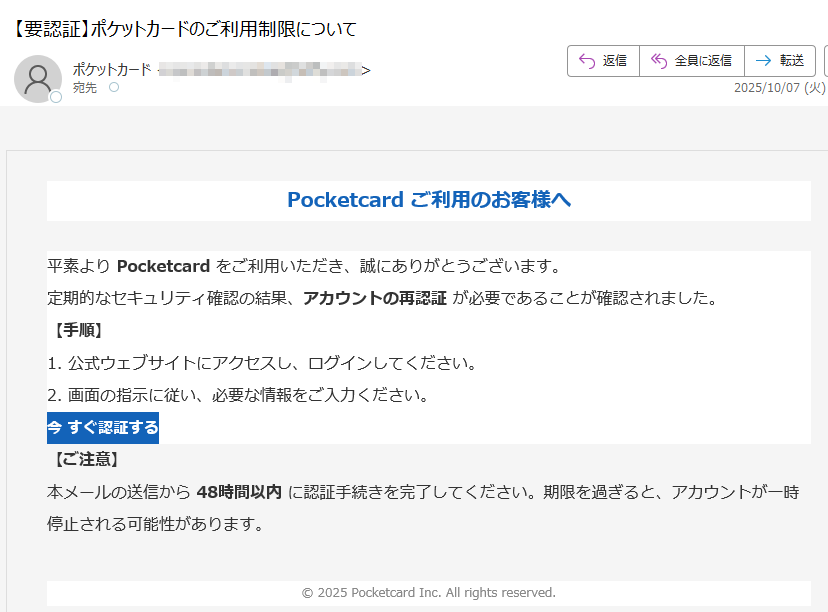This screenshot has width=828, height=612.
Task: Click the Reply All double-arrow icon
Action: [x=659, y=60]
